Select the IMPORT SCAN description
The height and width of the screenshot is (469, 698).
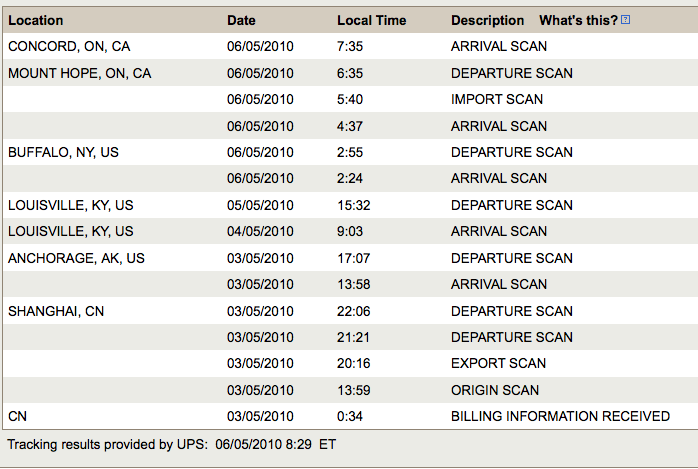[497, 99]
